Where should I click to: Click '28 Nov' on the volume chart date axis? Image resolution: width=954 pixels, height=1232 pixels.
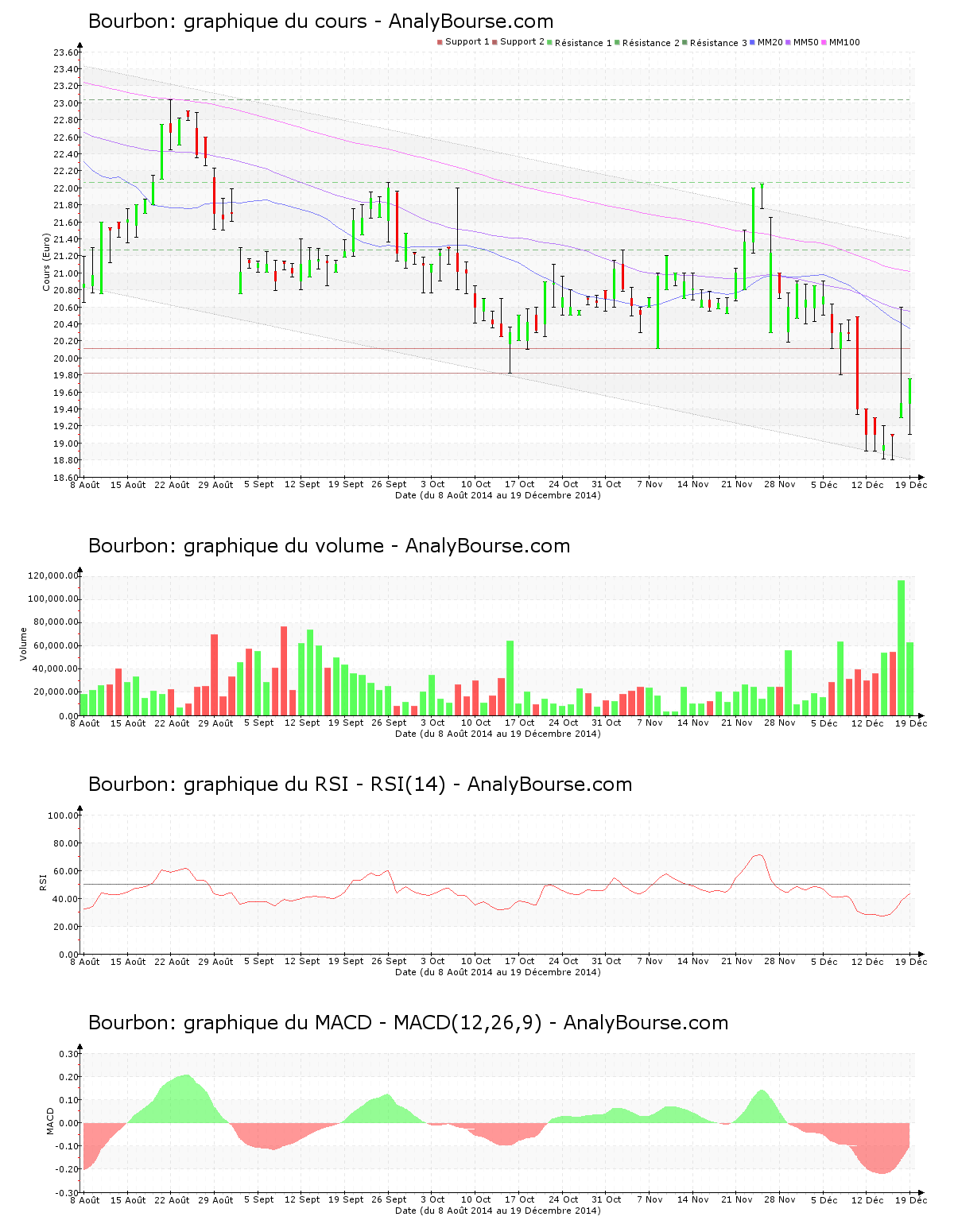780,723
